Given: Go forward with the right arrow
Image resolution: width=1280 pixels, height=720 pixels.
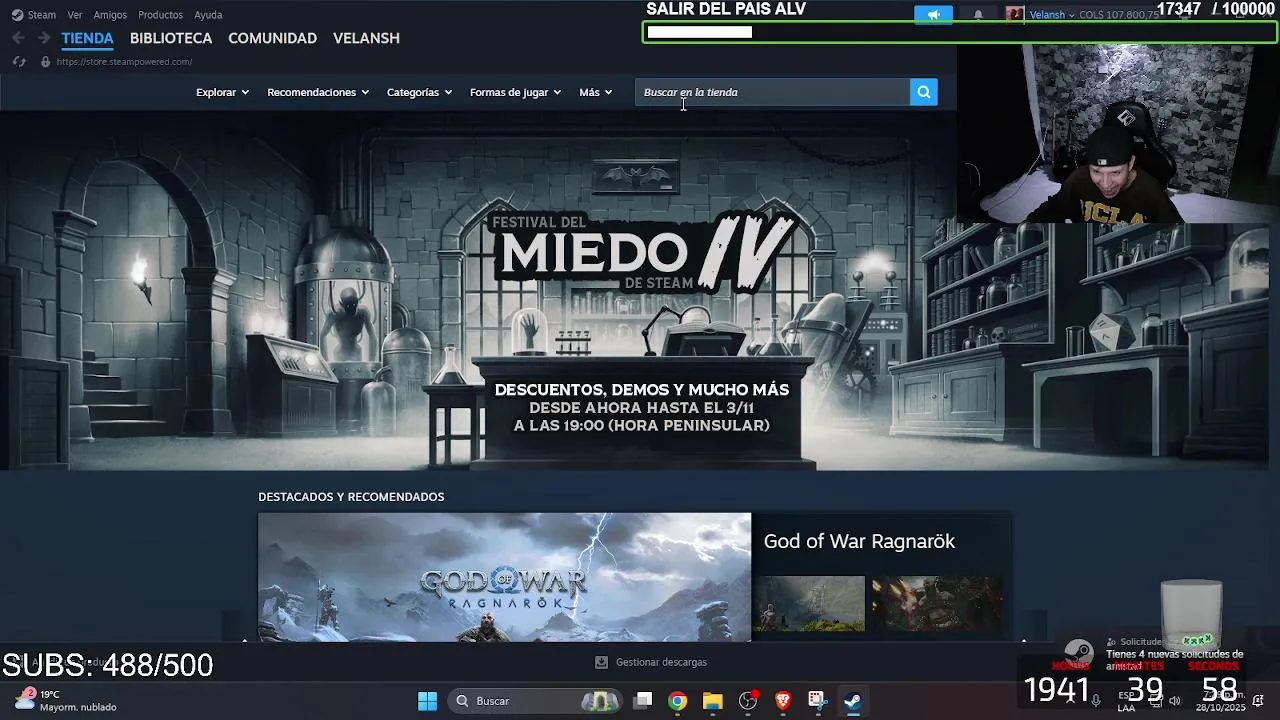Looking at the screenshot, I should coord(43,38).
